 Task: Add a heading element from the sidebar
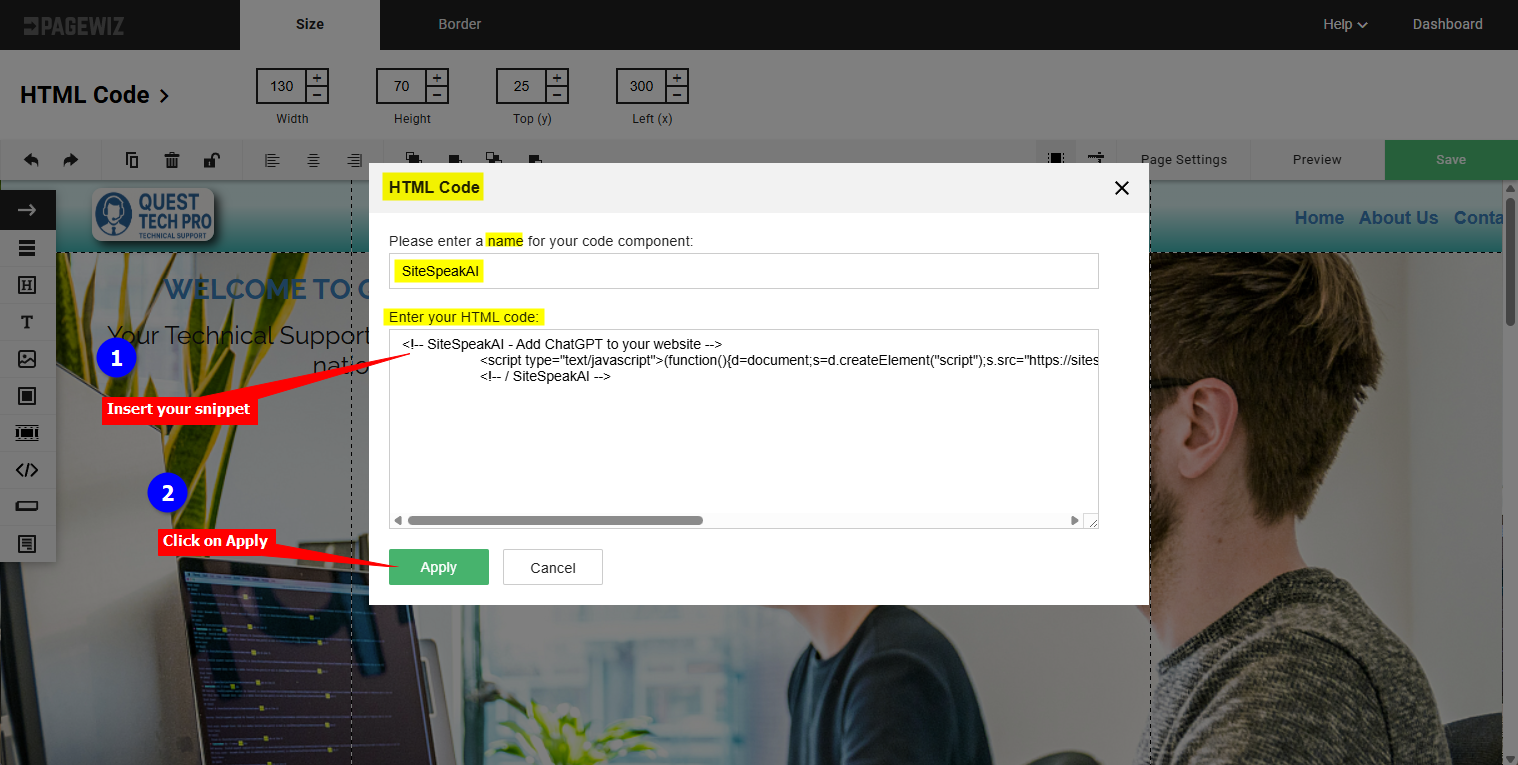coord(27,285)
